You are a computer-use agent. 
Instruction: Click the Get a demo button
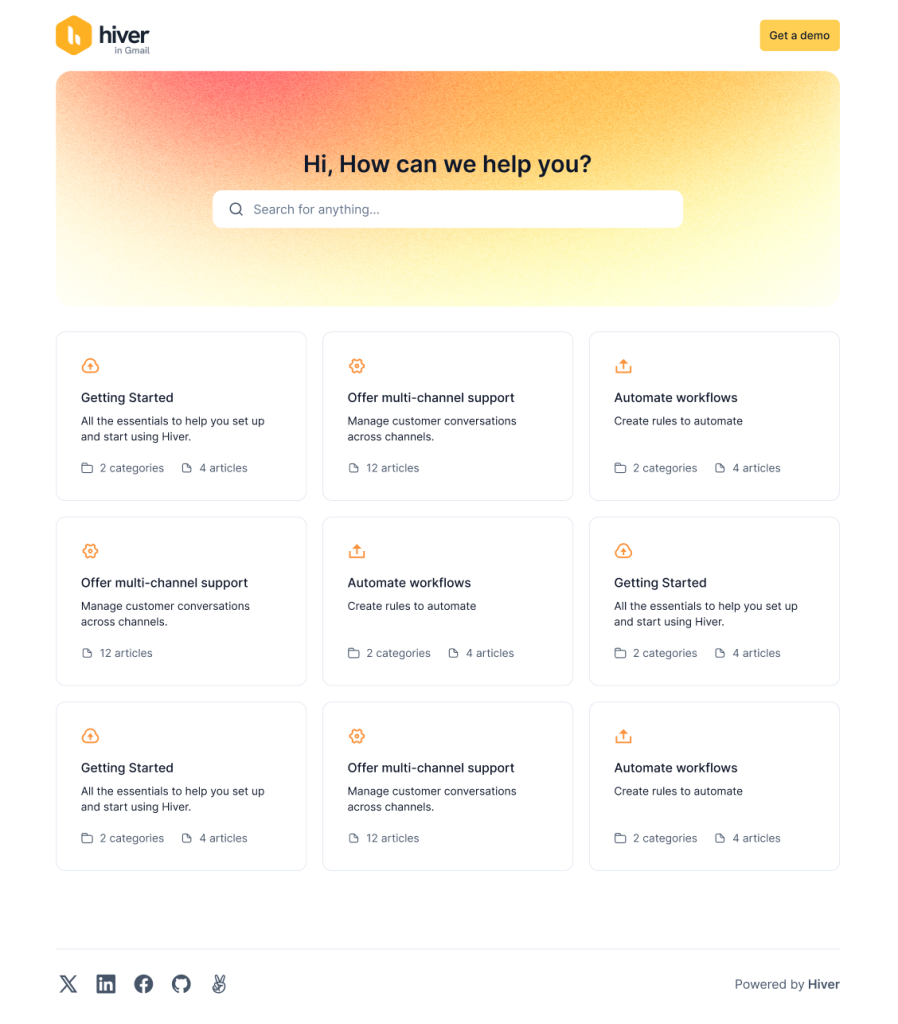click(799, 35)
